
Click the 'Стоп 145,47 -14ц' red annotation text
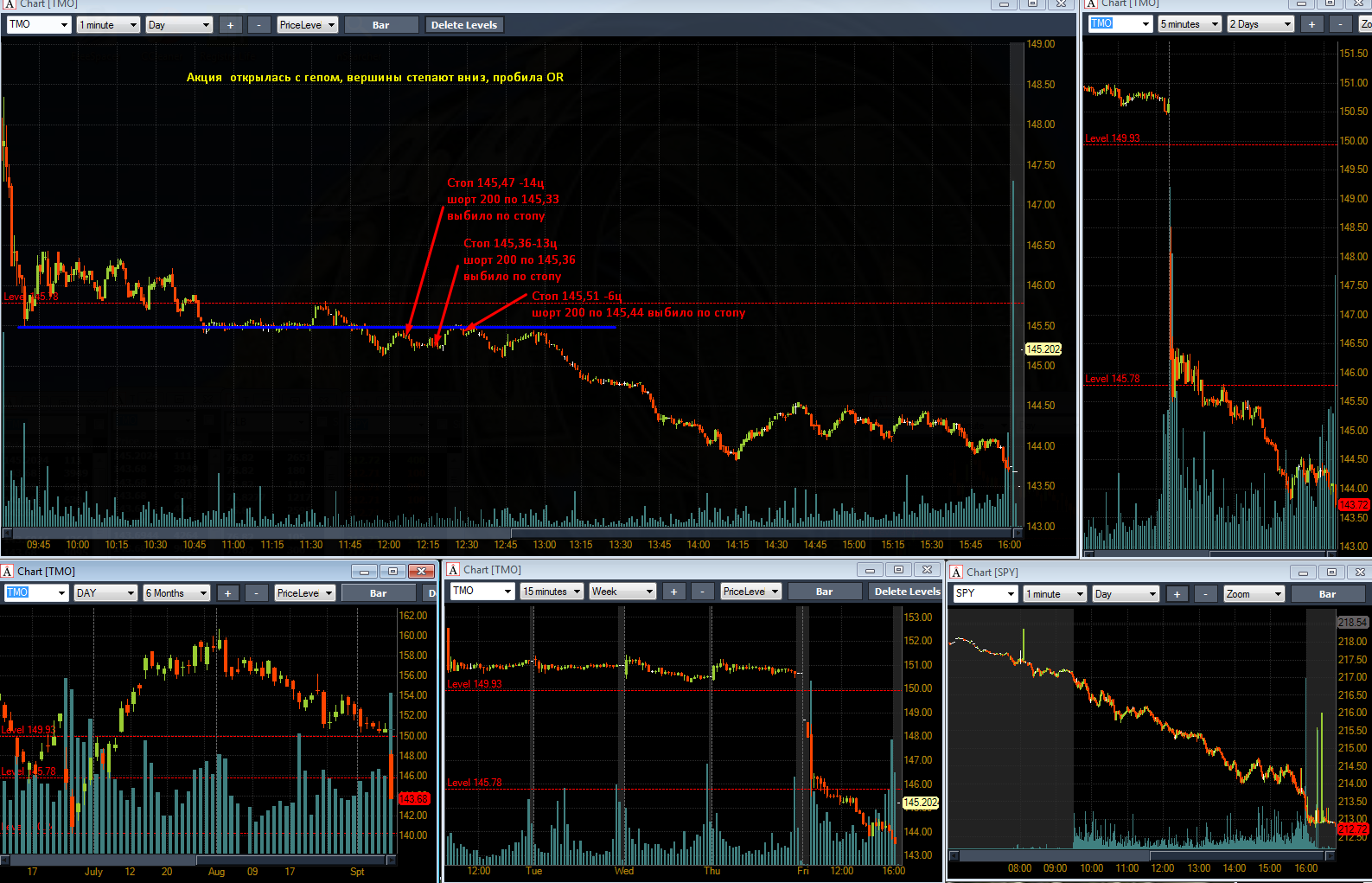pos(495,182)
